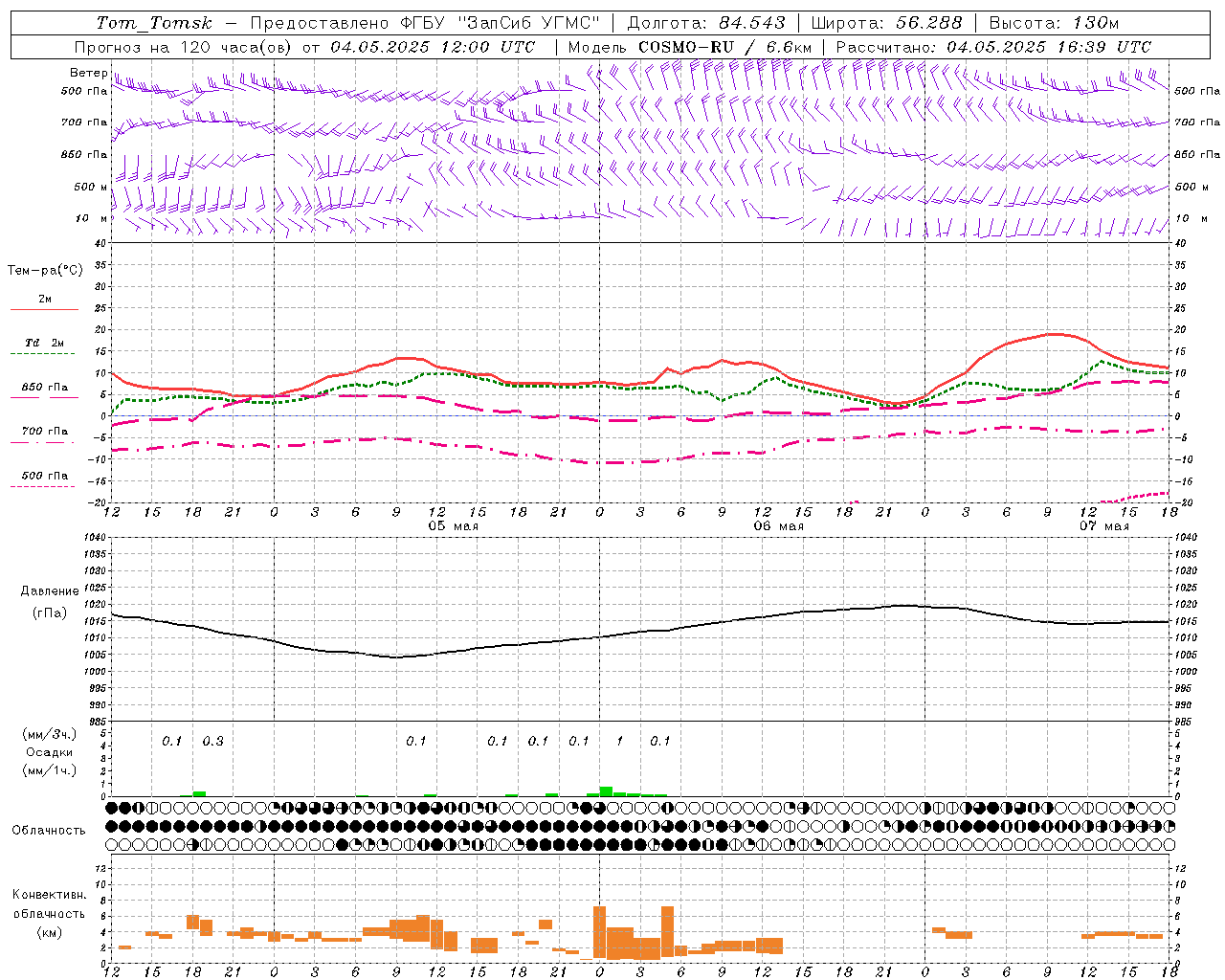Click the Td 2м dew point legend entry

pos(45,346)
